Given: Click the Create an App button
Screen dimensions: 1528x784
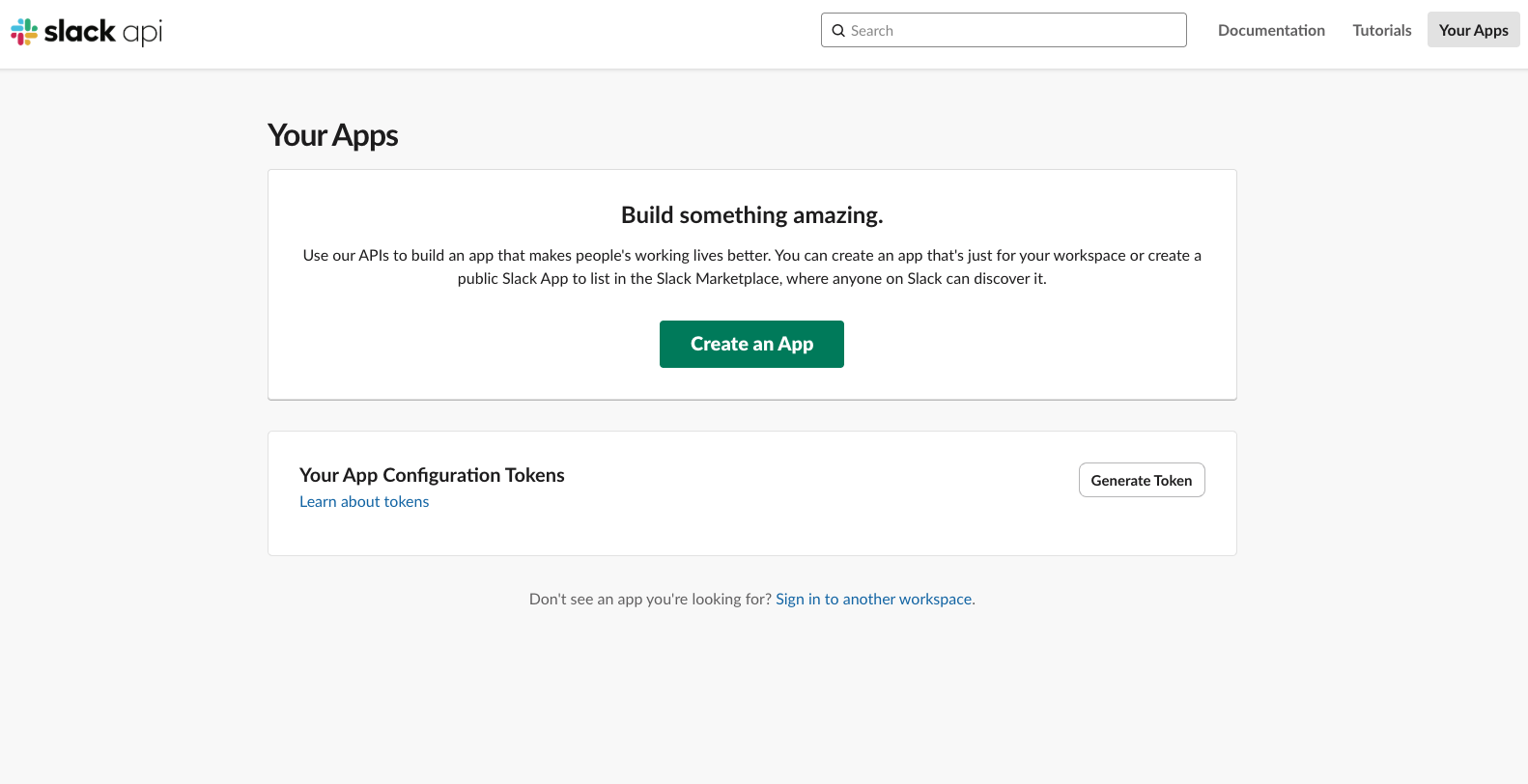Looking at the screenshot, I should (x=751, y=344).
